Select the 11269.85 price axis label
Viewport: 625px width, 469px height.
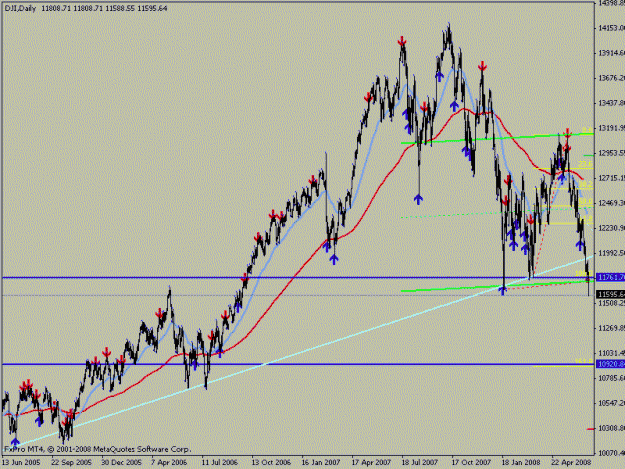611,328
